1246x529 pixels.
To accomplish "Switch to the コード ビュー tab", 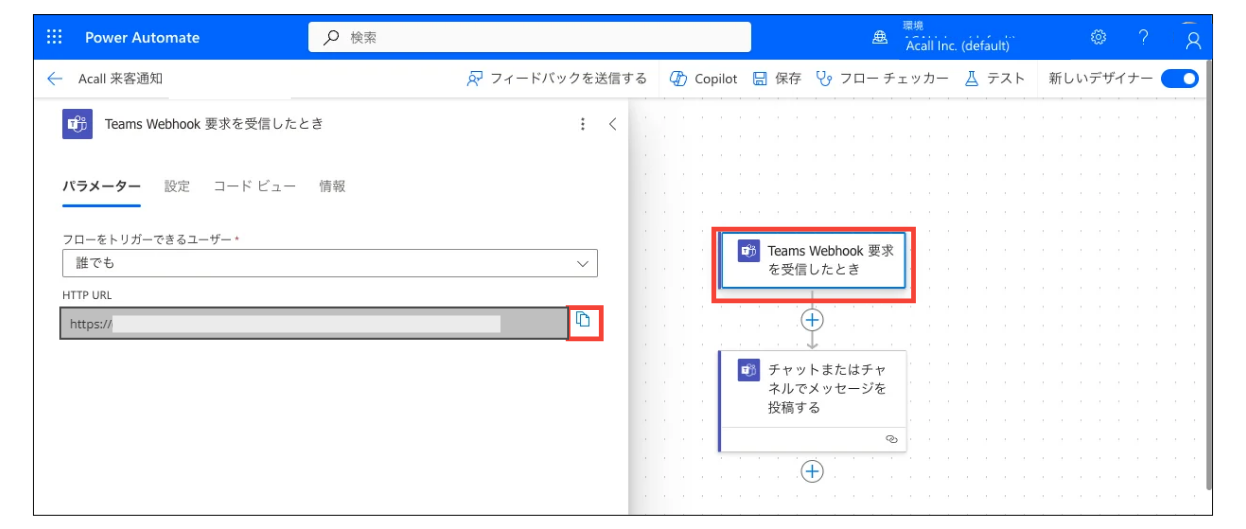I will point(255,186).
